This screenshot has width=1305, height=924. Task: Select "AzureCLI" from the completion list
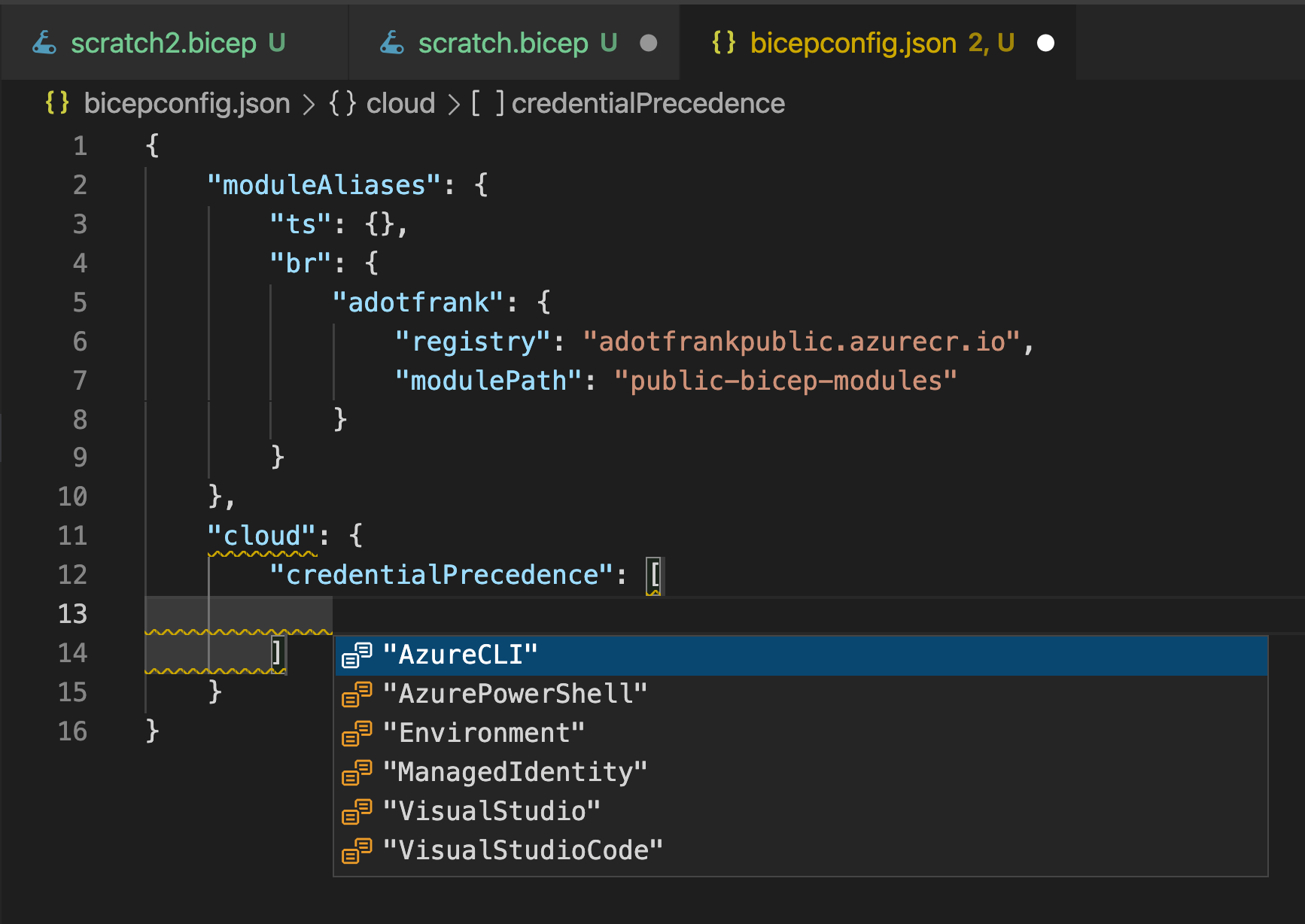(x=460, y=655)
